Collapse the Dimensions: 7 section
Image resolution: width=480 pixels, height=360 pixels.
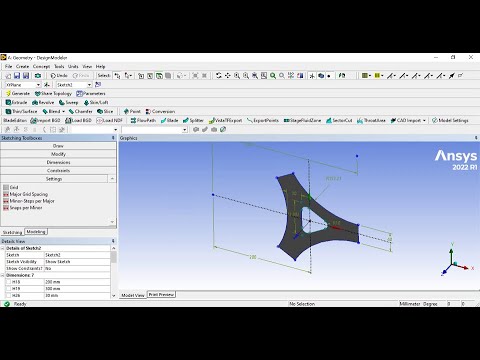point(3,275)
